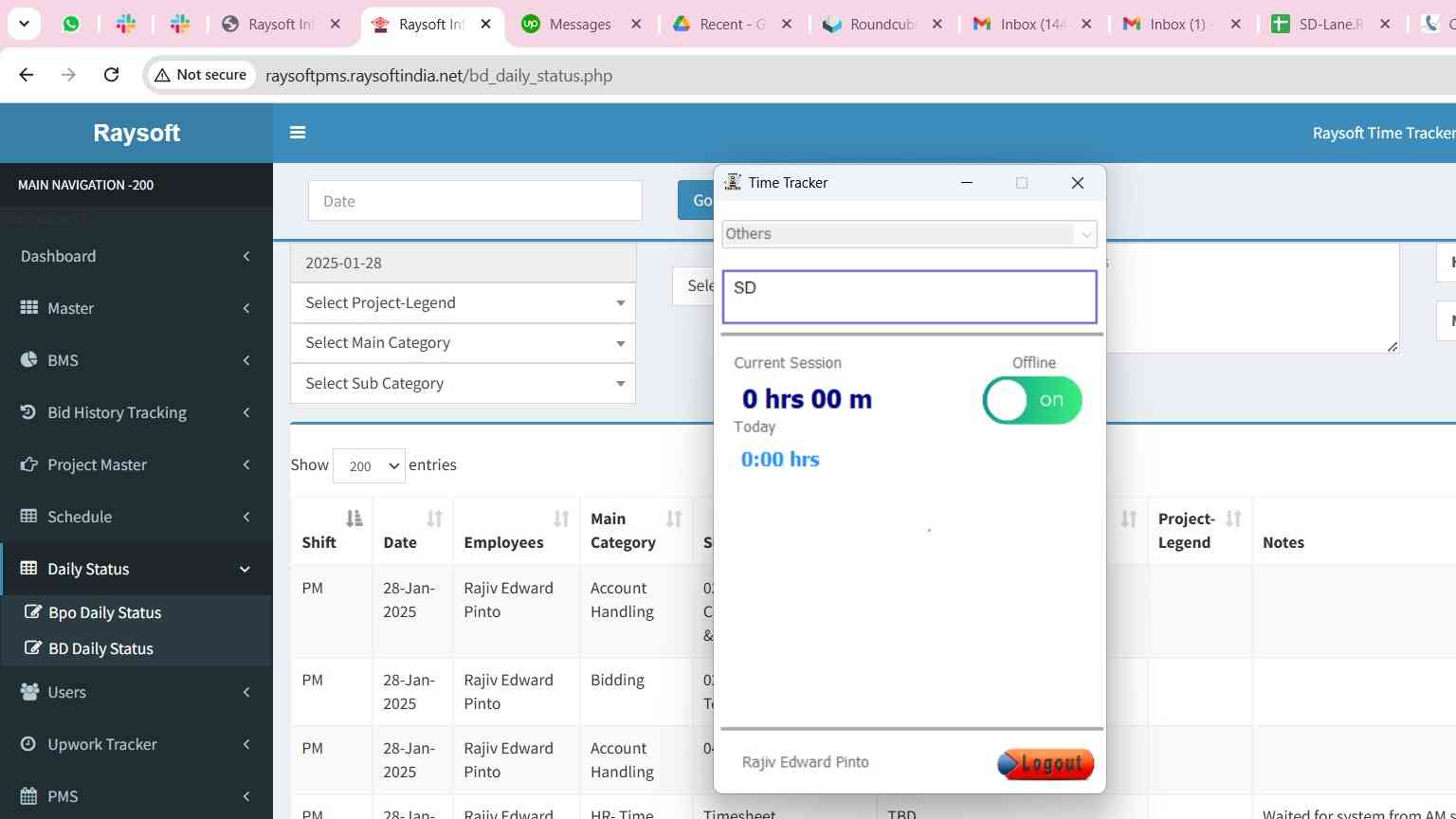The height and width of the screenshot is (819, 1456).
Task: Open the Select Project-Legend dropdown
Action: [x=463, y=303]
